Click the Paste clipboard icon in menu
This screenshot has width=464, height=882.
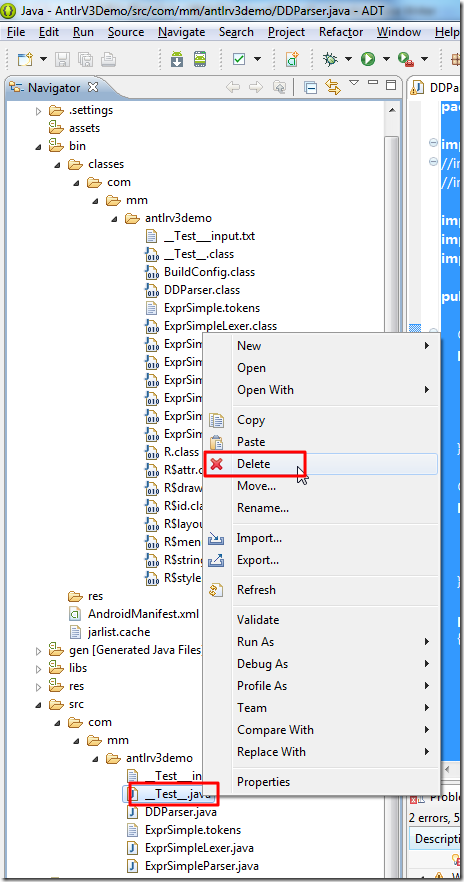pyautogui.click(x=217, y=442)
